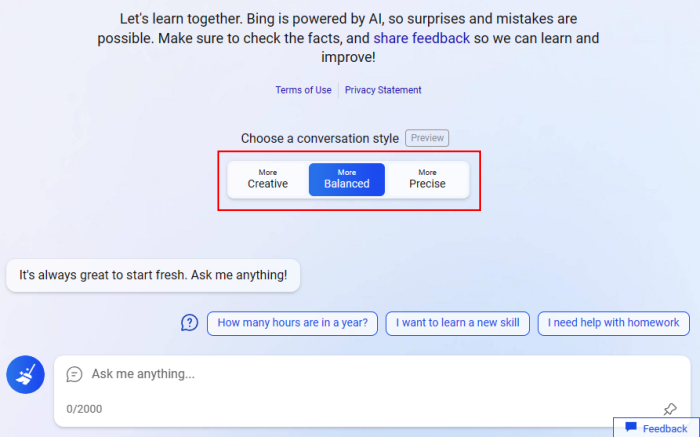Viewport: 700px width, 437px height.
Task: Select "I need help with homework" suggestion
Action: tap(613, 323)
